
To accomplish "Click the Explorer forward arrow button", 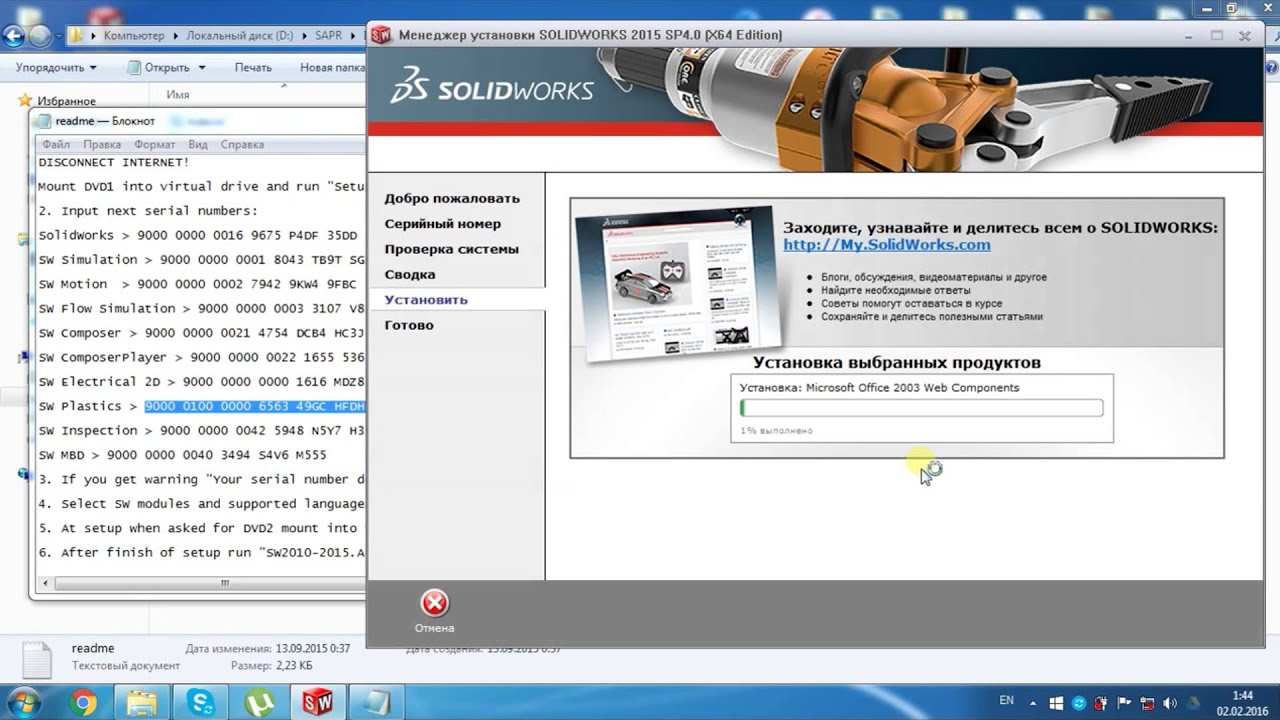I will [38, 37].
